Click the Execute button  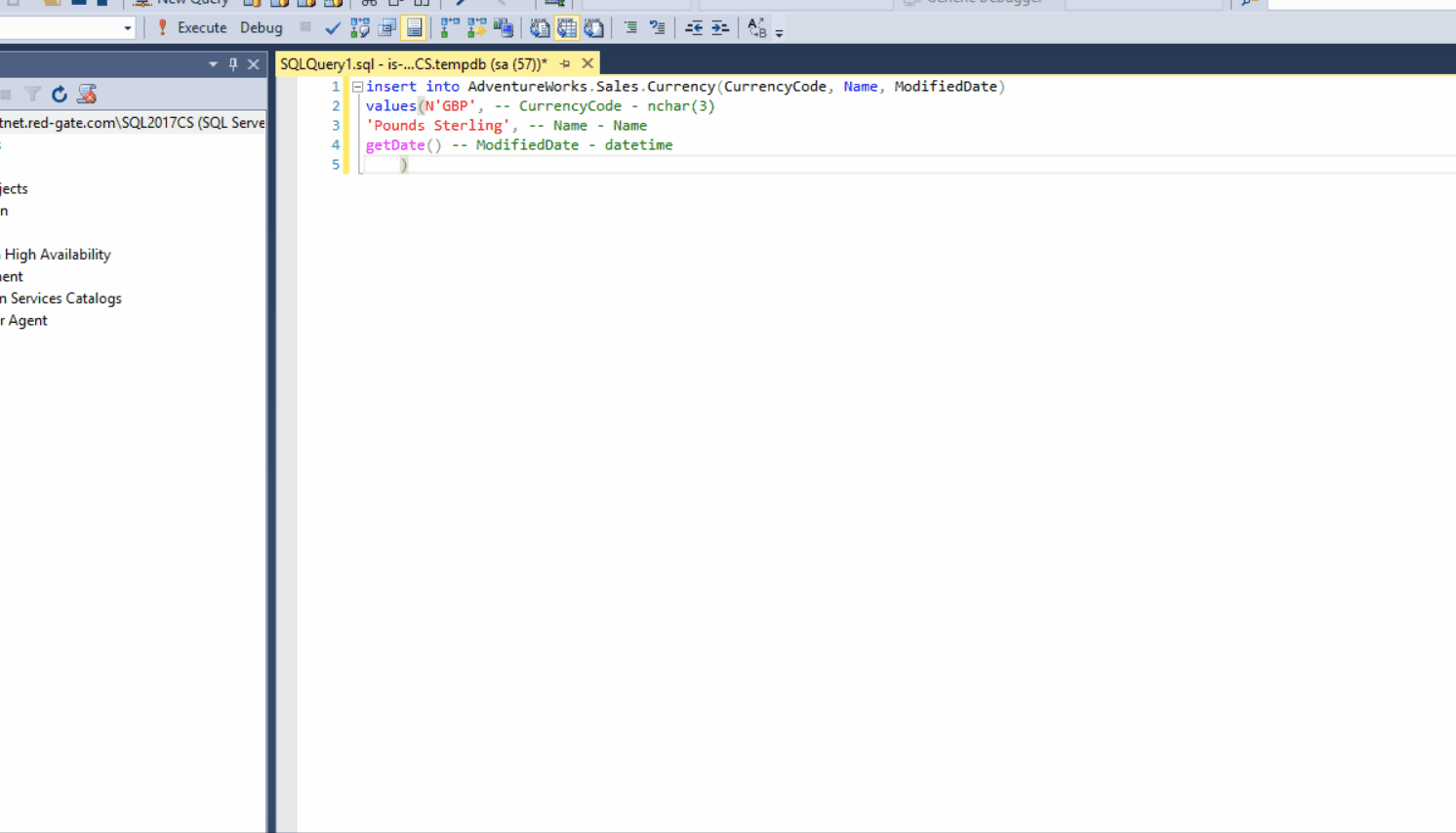(x=192, y=28)
